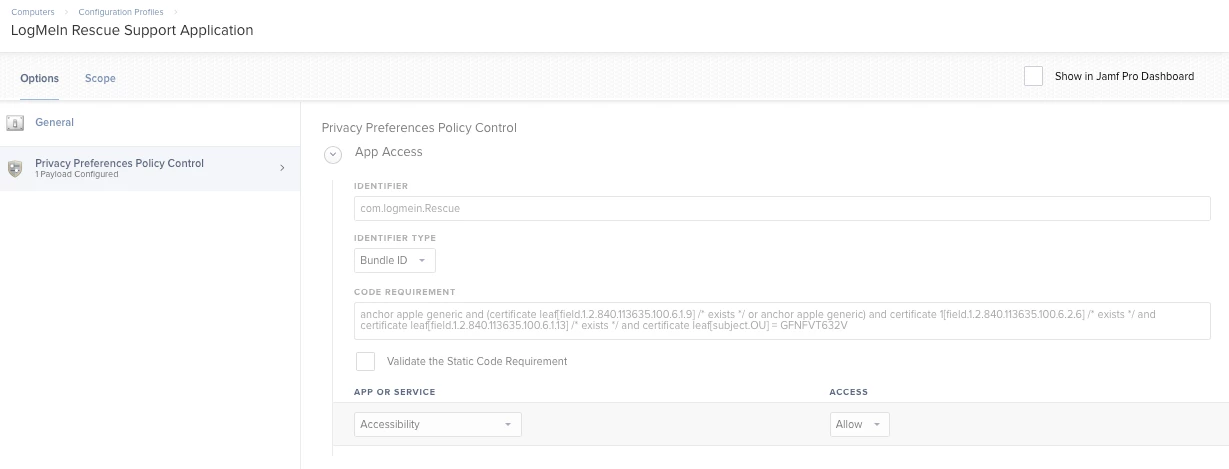Image resolution: width=1229 pixels, height=469 pixels.
Task: Switch to the Options tab
Action: [39, 78]
